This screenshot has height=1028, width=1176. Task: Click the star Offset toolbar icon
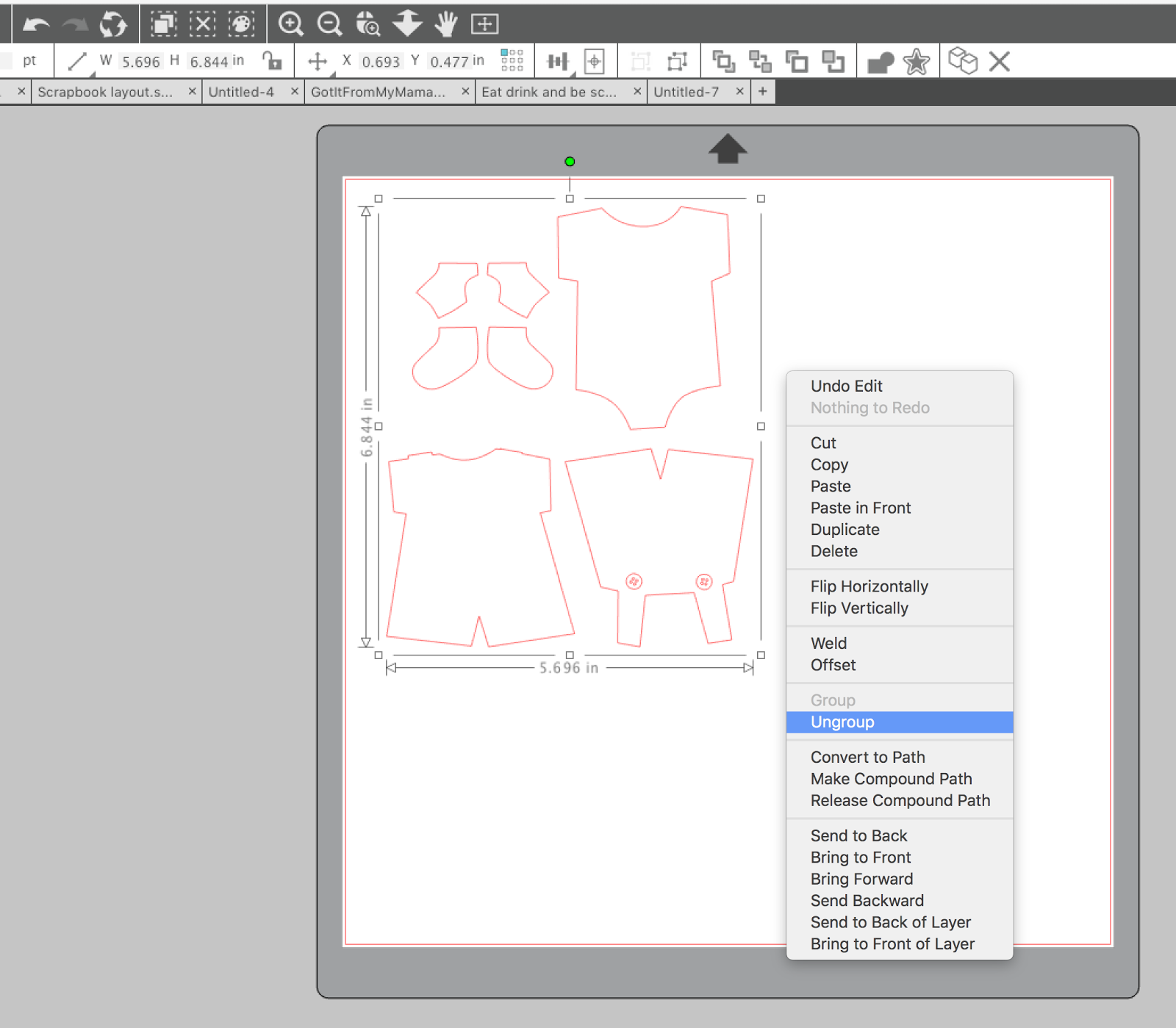pos(917,62)
